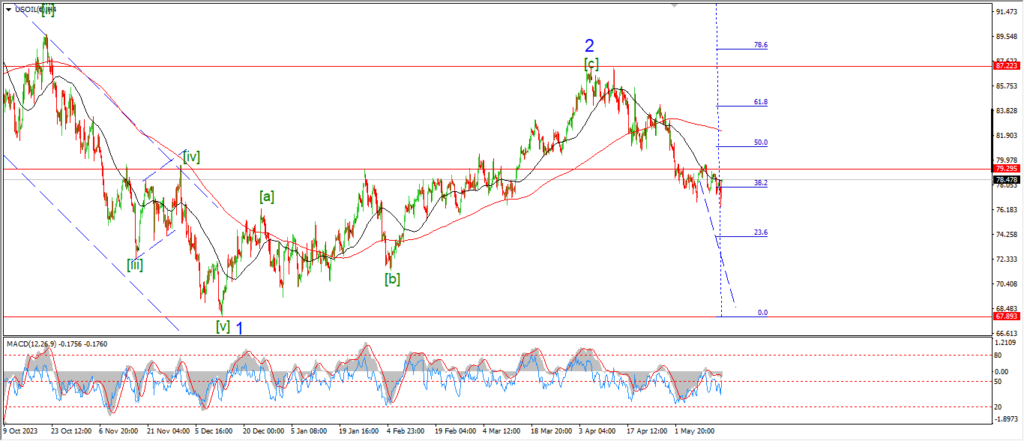Click the green [iv] wave label
The height and width of the screenshot is (441, 1024).
190,155
